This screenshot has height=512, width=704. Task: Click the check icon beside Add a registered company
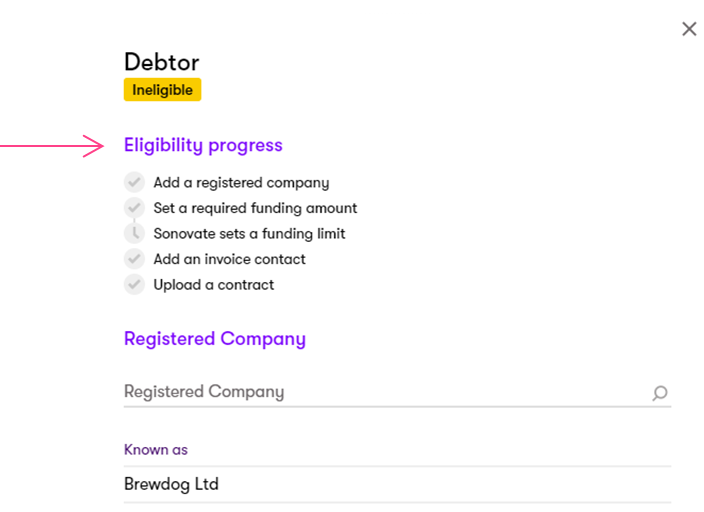click(x=134, y=182)
